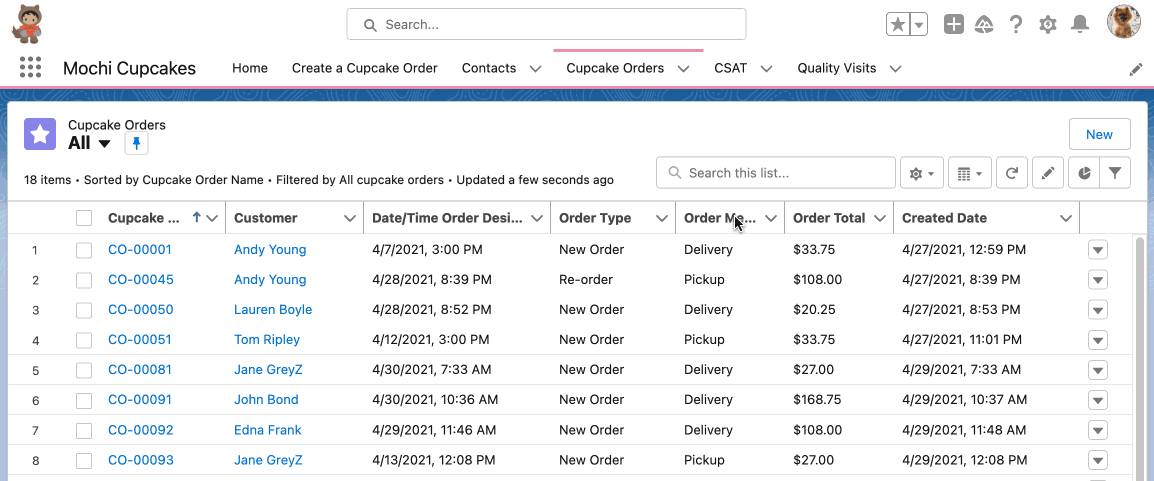Click the Cupcake Orders purple star object icon
This screenshot has width=1154, height=481.
[x=40, y=134]
